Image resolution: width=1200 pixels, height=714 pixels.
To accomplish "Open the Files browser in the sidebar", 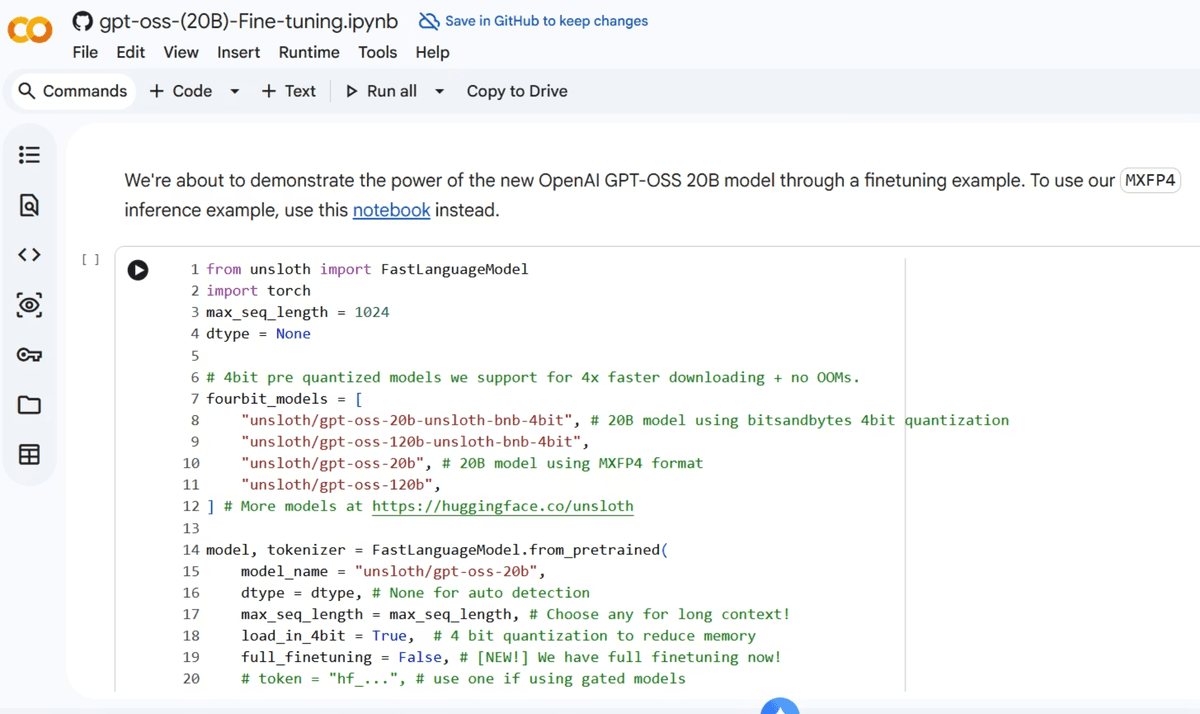I will click(29, 405).
